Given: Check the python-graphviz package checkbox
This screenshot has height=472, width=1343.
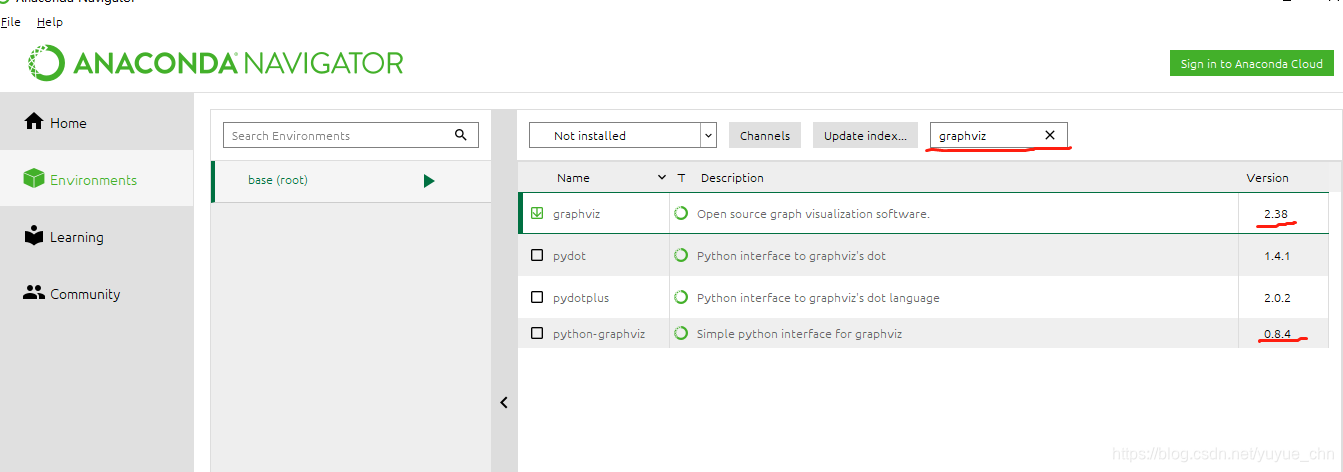Looking at the screenshot, I should [x=537, y=333].
